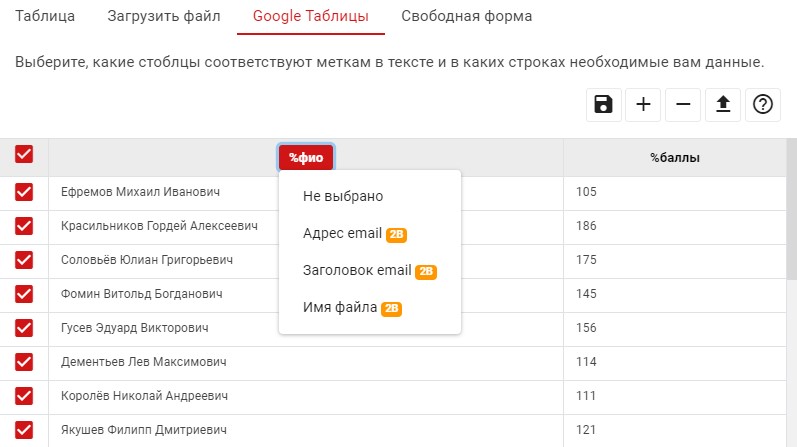The height and width of the screenshot is (447, 797).
Task: Click the upload arrow icon
Action: (x=723, y=105)
